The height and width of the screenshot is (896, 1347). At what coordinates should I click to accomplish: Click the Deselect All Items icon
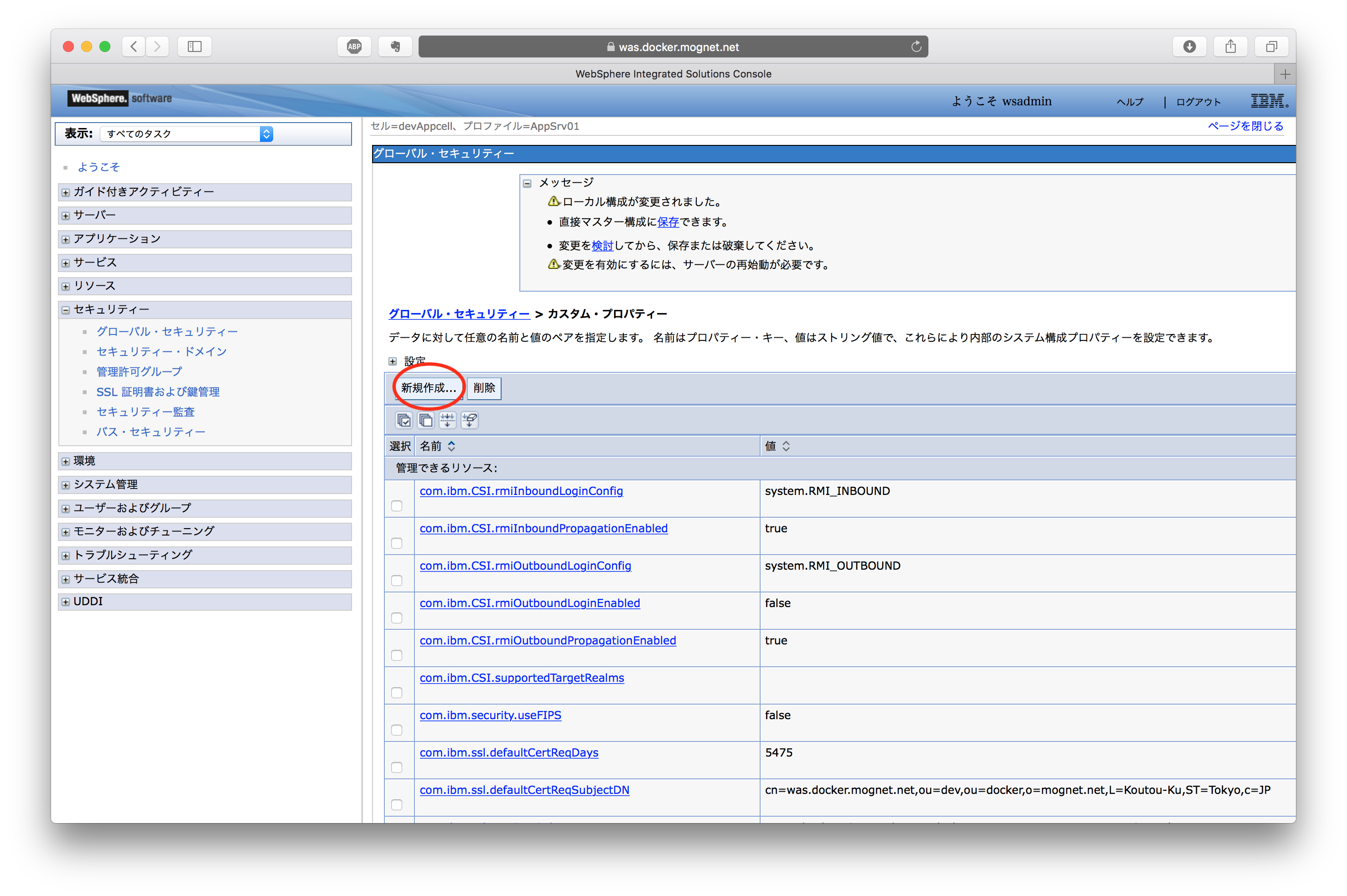point(425,420)
